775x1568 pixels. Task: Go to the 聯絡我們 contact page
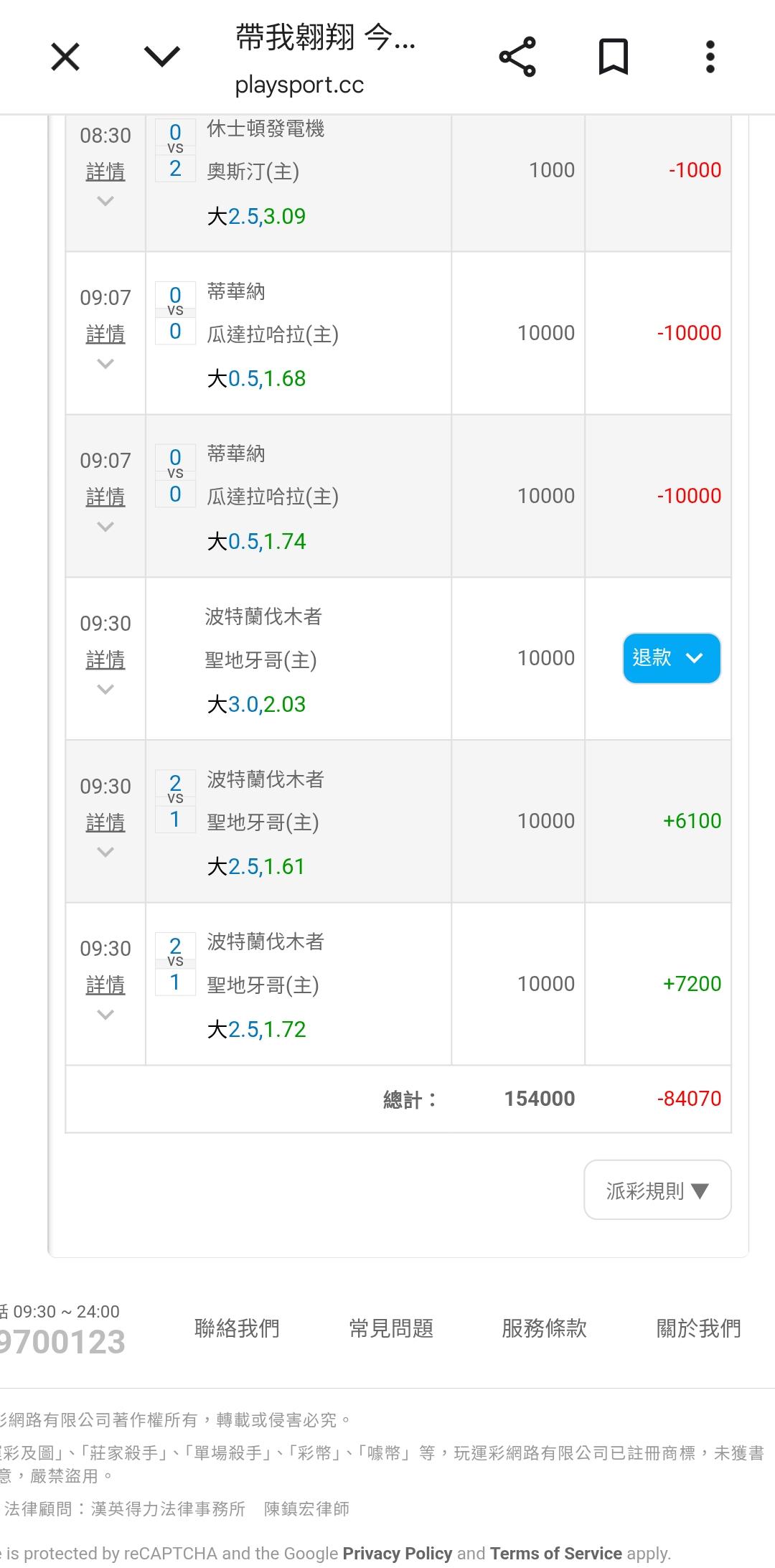point(237,1328)
